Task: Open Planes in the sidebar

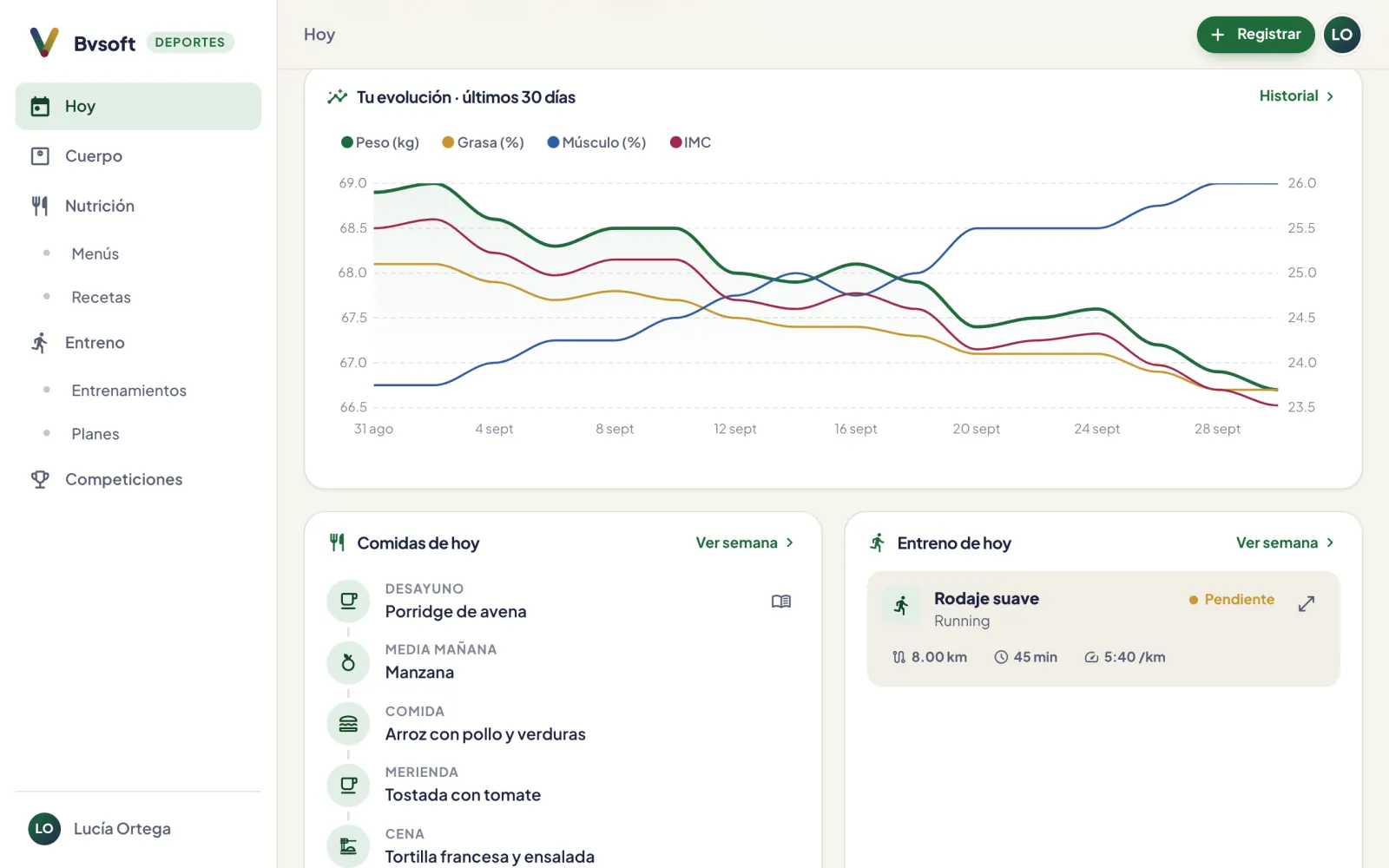Action: coord(95,434)
